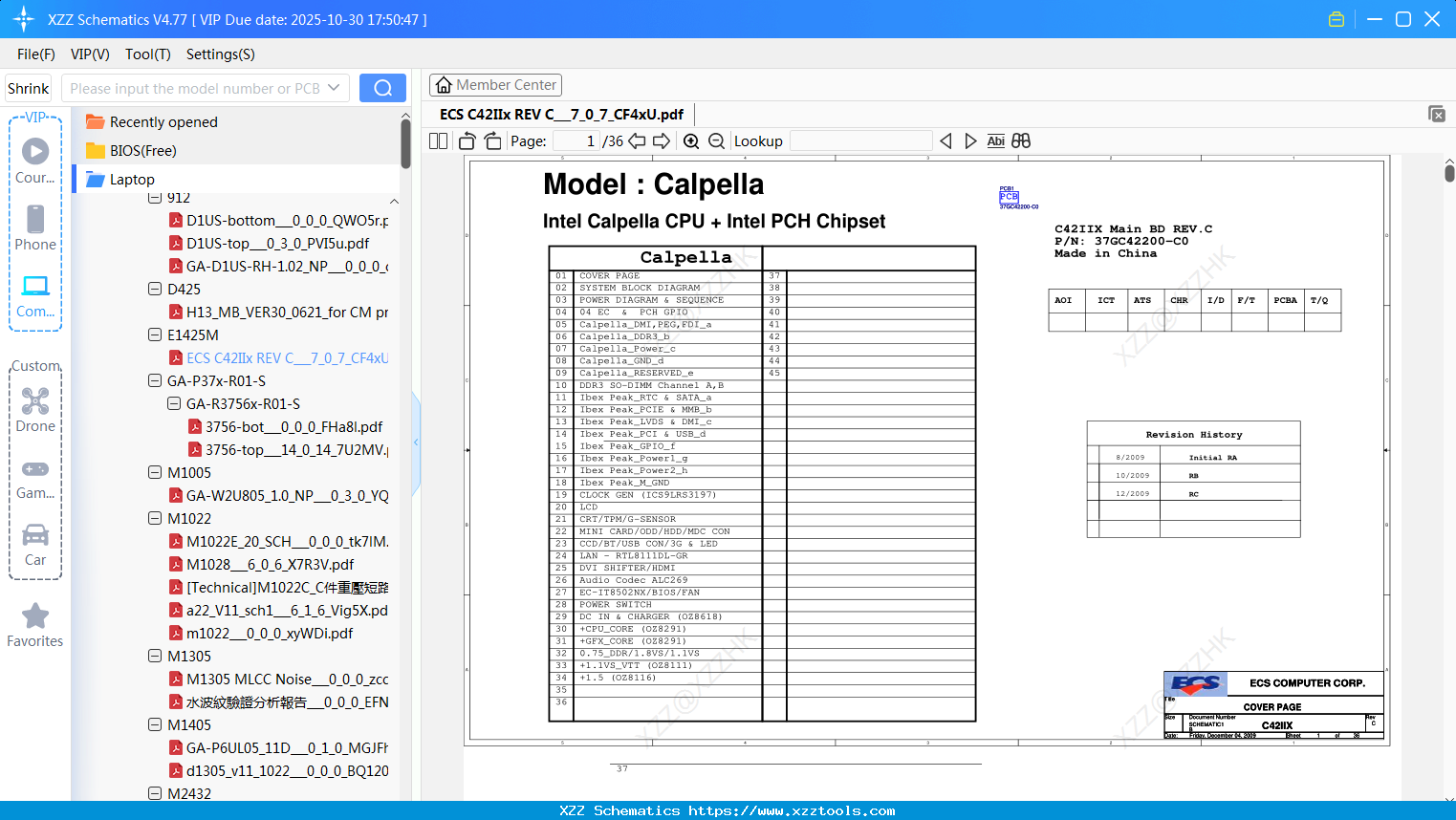Collapse the E1425M folder node
Viewport: 1456px width, 820px height.
155,334
